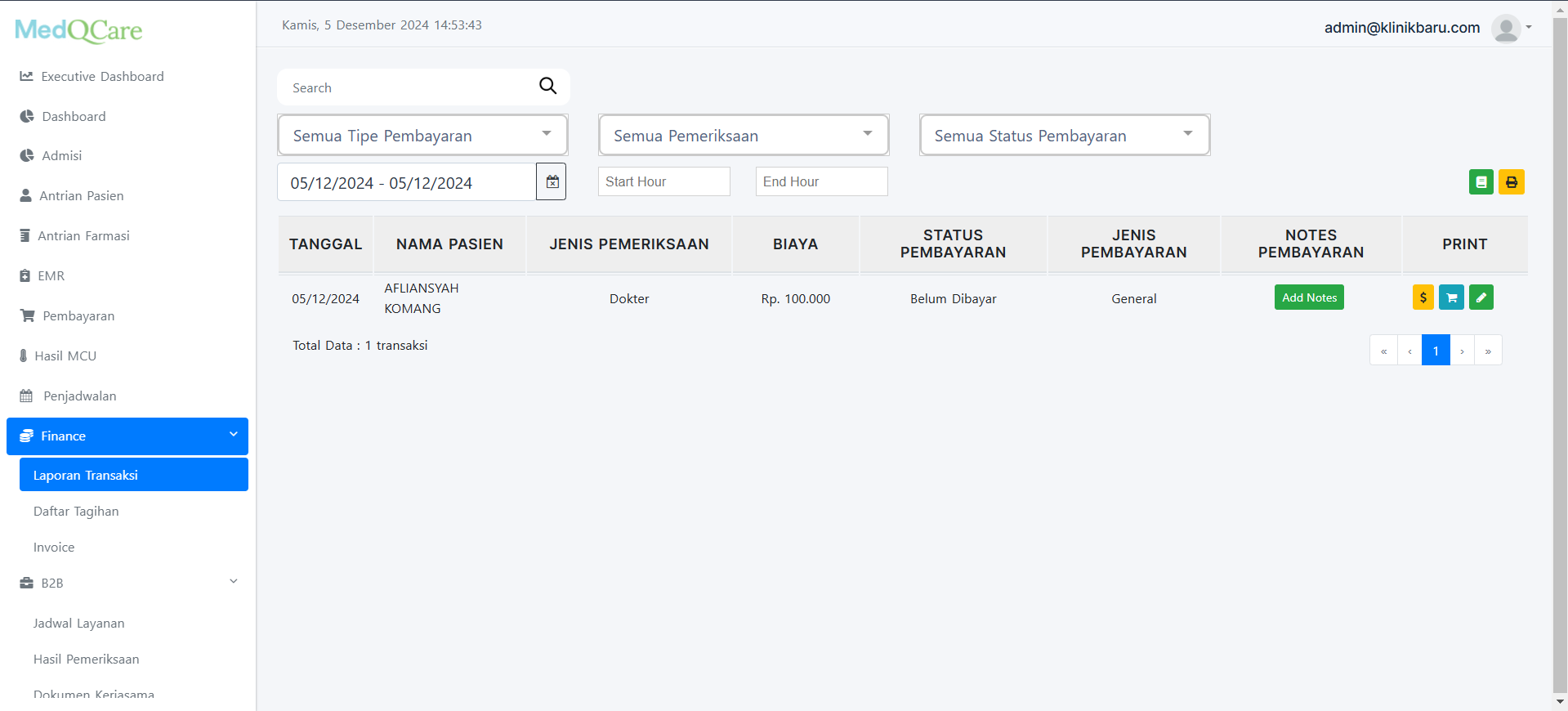Open Daftar Tagihan in sidebar
Image resolution: width=1568 pixels, height=711 pixels.
[x=76, y=512]
